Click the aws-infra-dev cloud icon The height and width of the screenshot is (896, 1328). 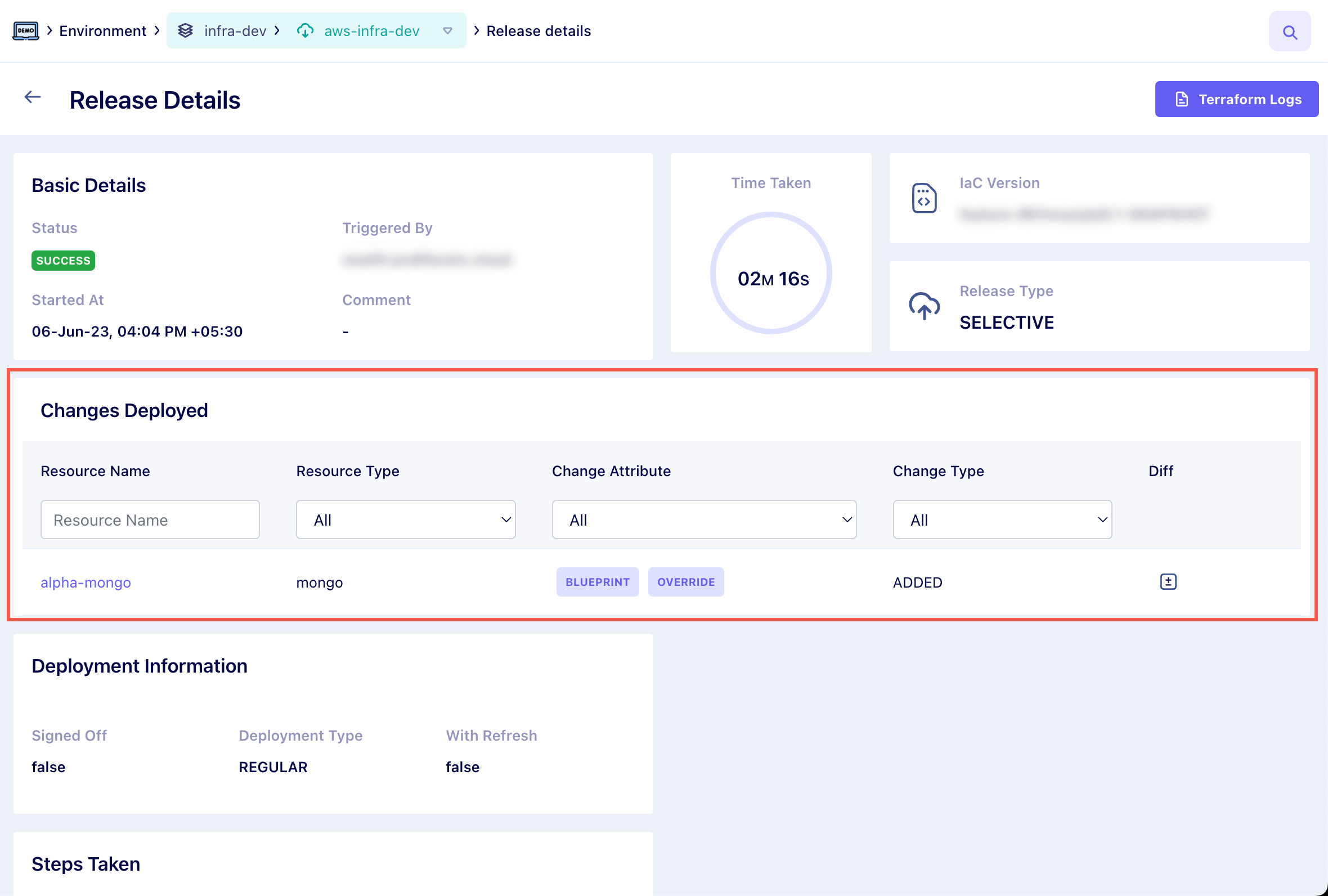point(306,31)
